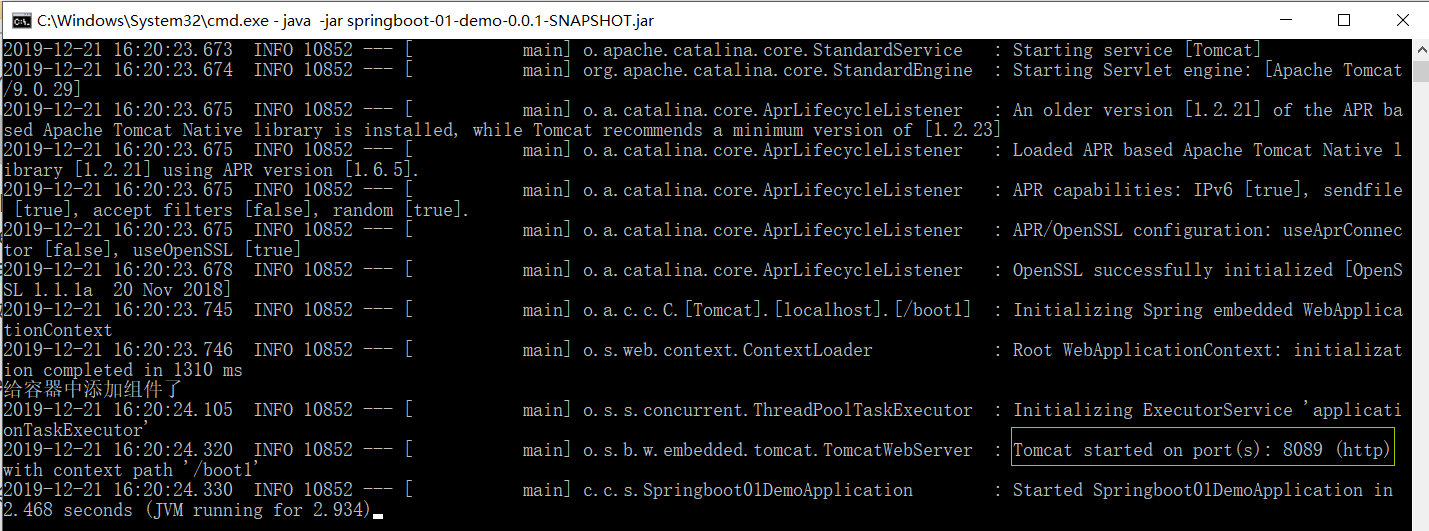Click timestamp "2019-12-21 16:20:24.105"
The image size is (1429, 531).
(x=118, y=410)
